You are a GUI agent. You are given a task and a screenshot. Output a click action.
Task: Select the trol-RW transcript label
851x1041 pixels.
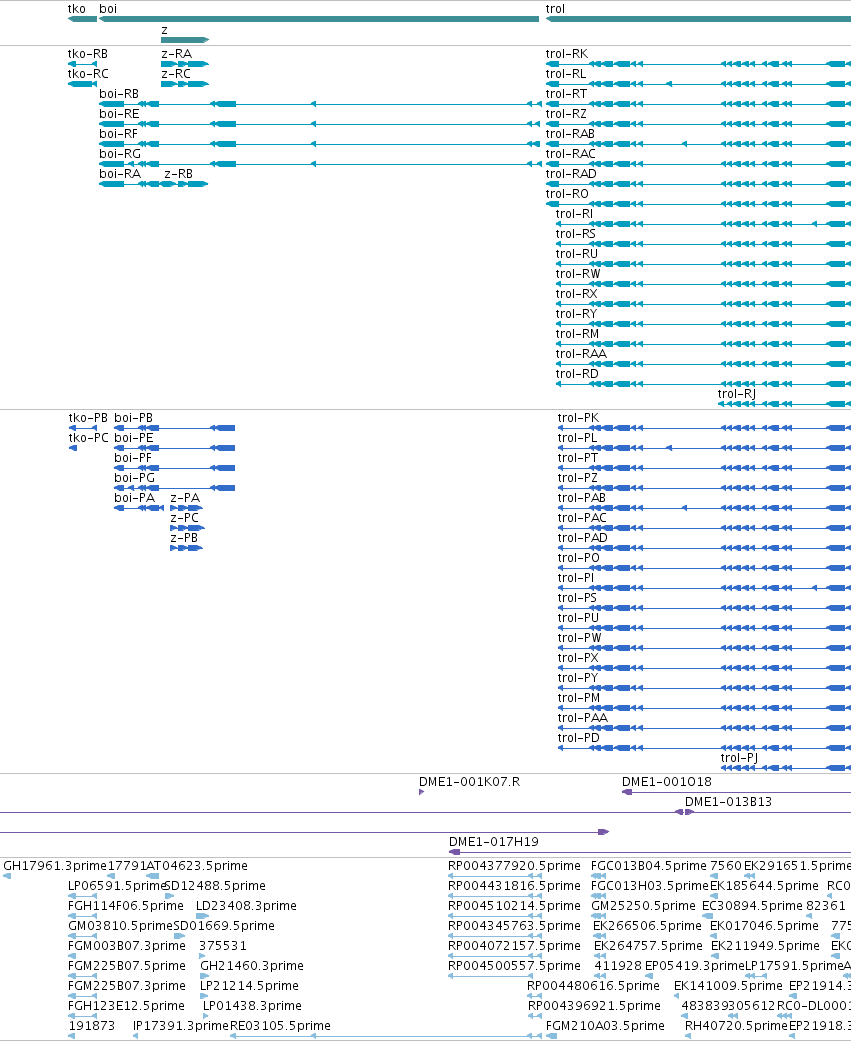578,274
